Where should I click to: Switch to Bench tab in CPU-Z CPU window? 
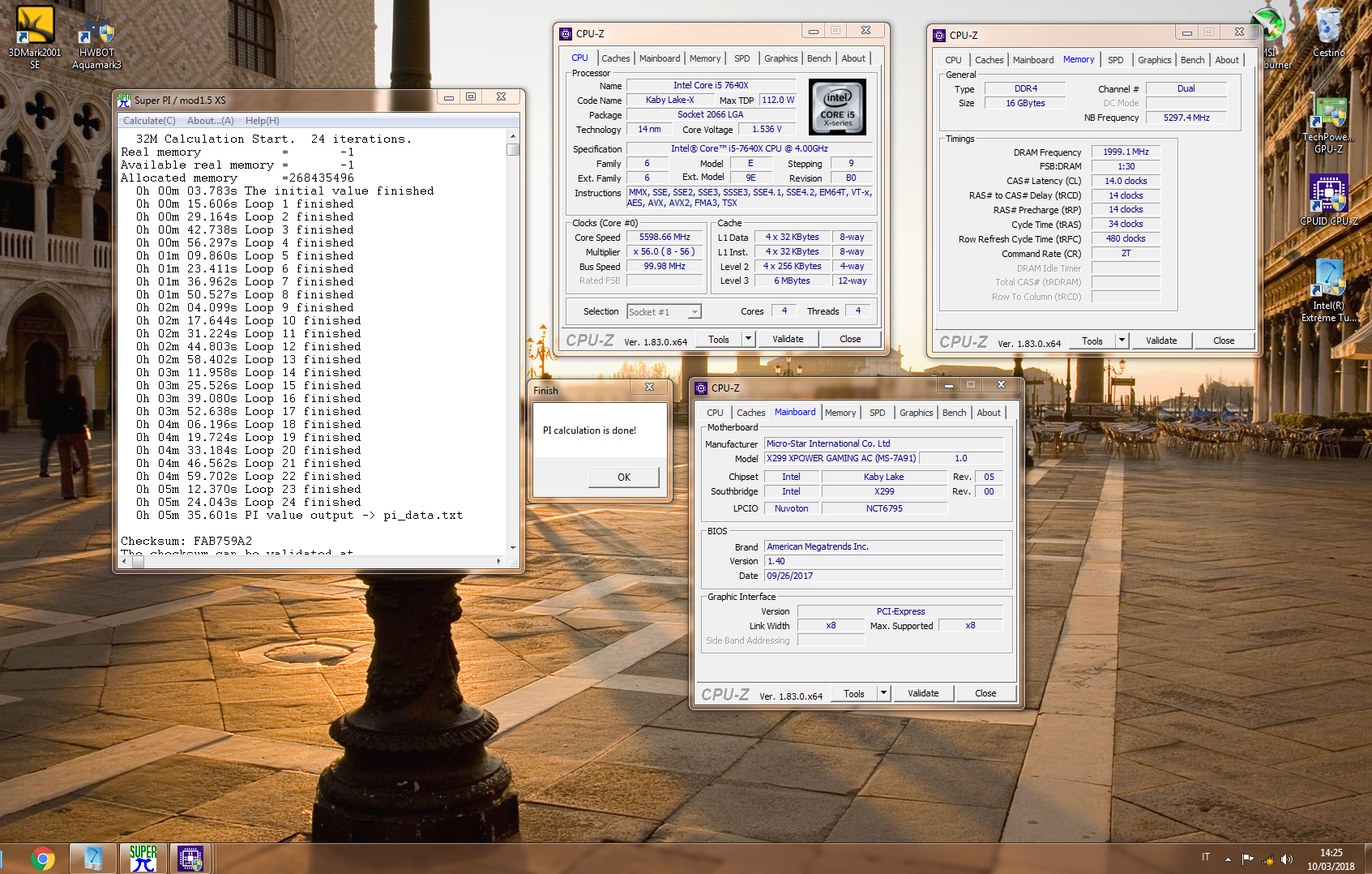pos(819,58)
